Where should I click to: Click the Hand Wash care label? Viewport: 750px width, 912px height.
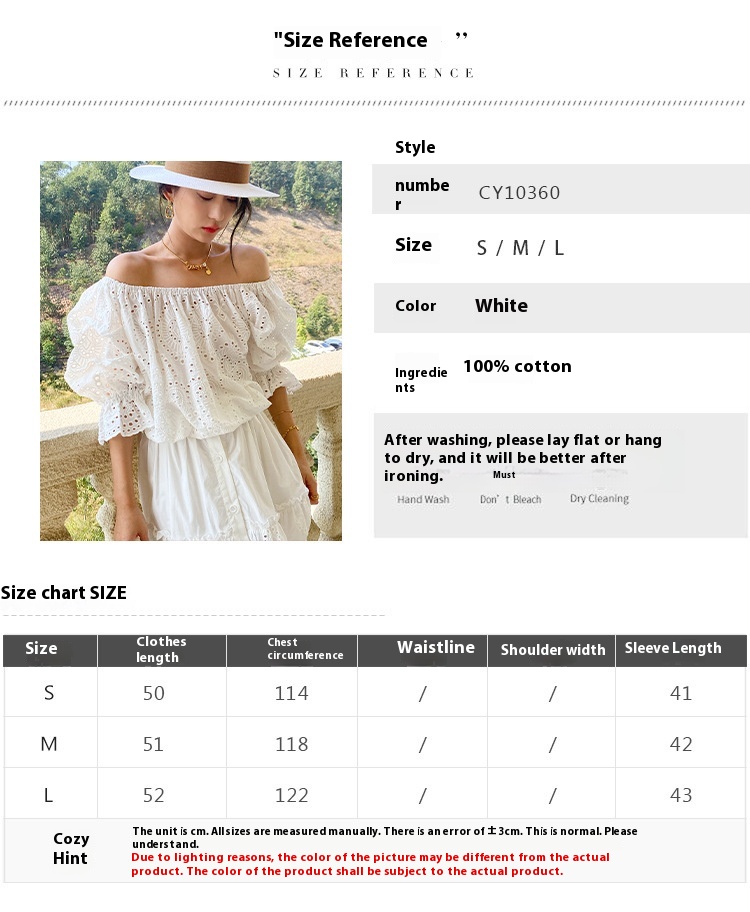click(423, 499)
